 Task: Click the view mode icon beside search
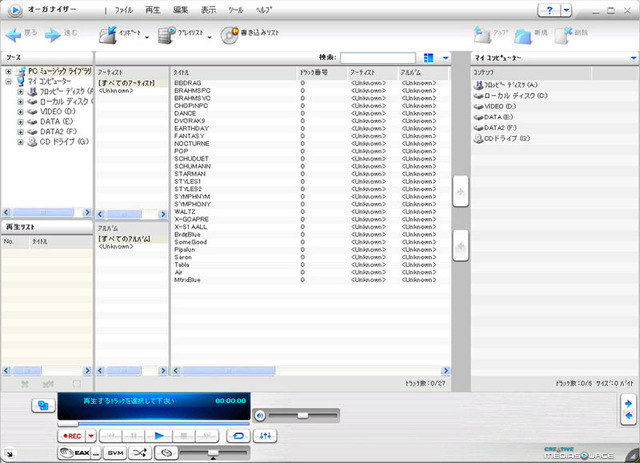point(428,58)
